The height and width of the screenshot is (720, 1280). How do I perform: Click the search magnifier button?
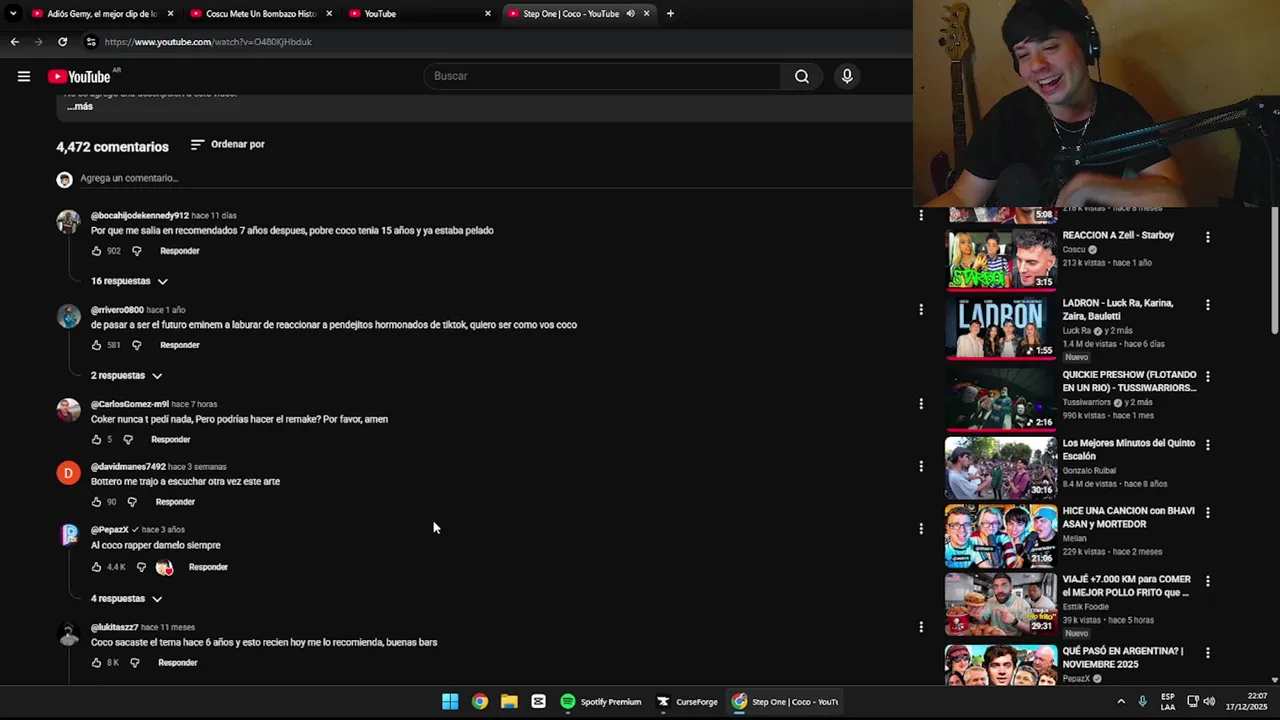click(x=802, y=76)
